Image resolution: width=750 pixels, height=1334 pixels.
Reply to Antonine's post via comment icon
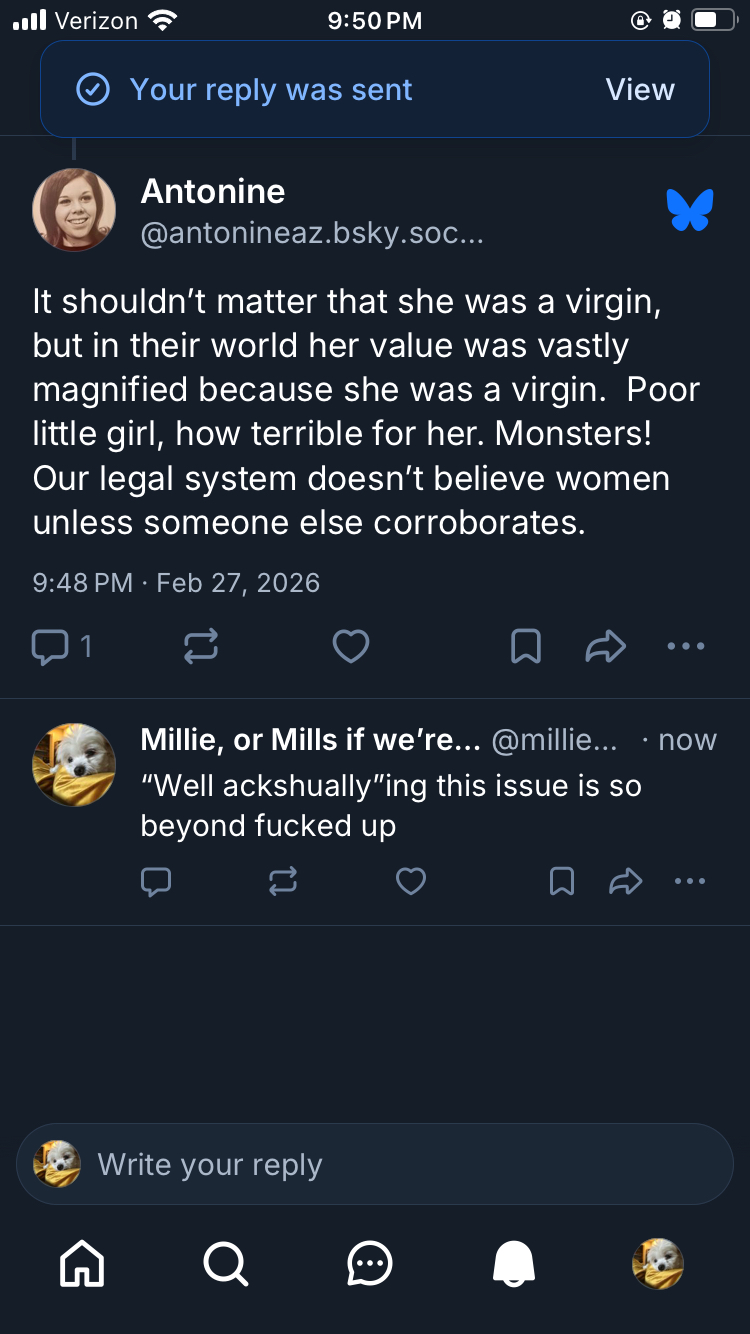pos(50,646)
